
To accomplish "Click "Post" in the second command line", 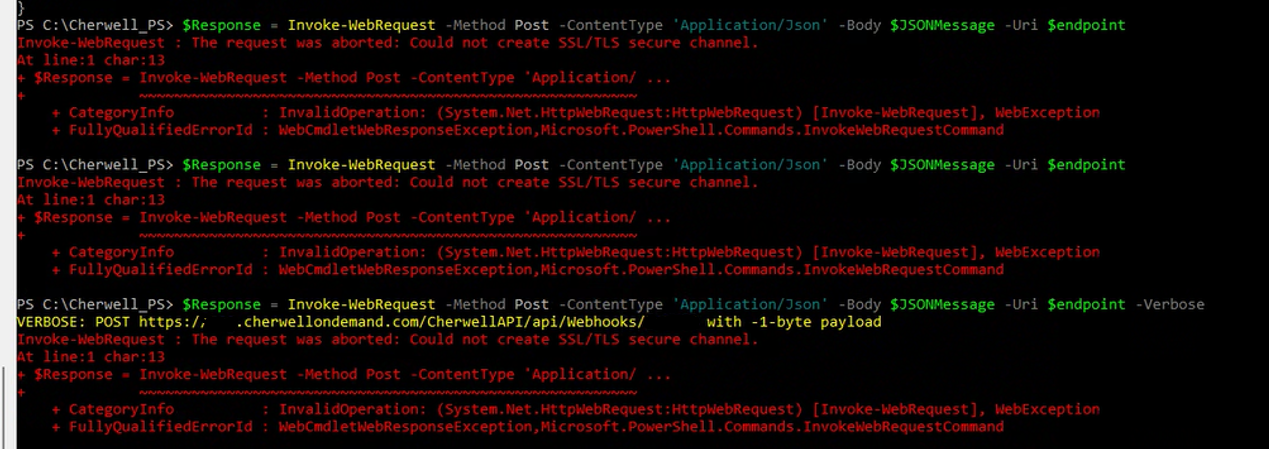I will 532,164.
